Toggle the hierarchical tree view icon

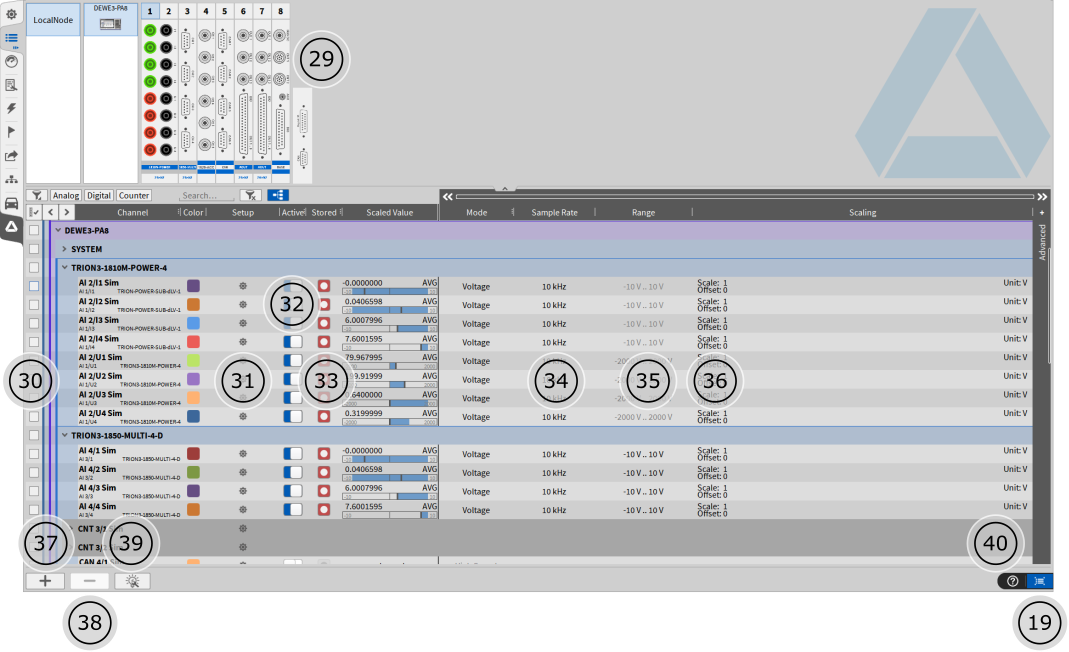point(278,195)
